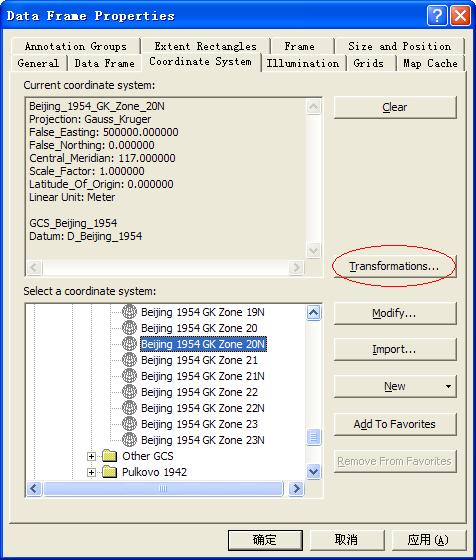The width and height of the screenshot is (476, 560).
Task: Click globe icon beside Beijing 1954 GK Zone 22N
Action: (x=129, y=408)
